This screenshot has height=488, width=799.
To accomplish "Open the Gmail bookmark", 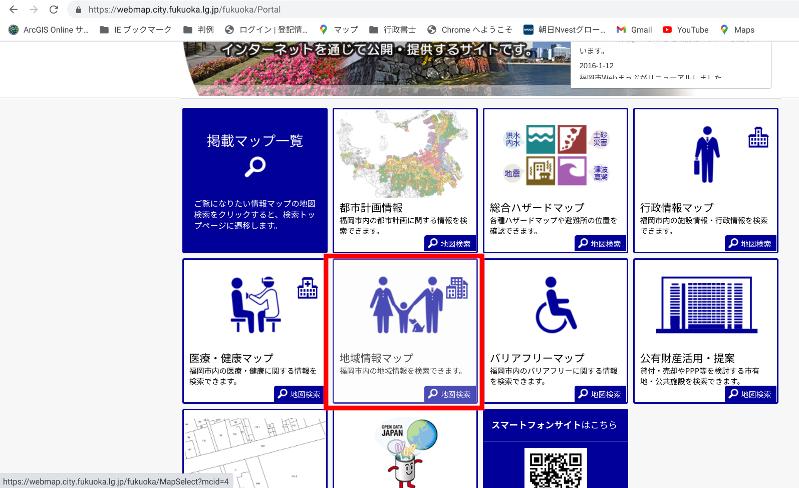I will click(634, 30).
